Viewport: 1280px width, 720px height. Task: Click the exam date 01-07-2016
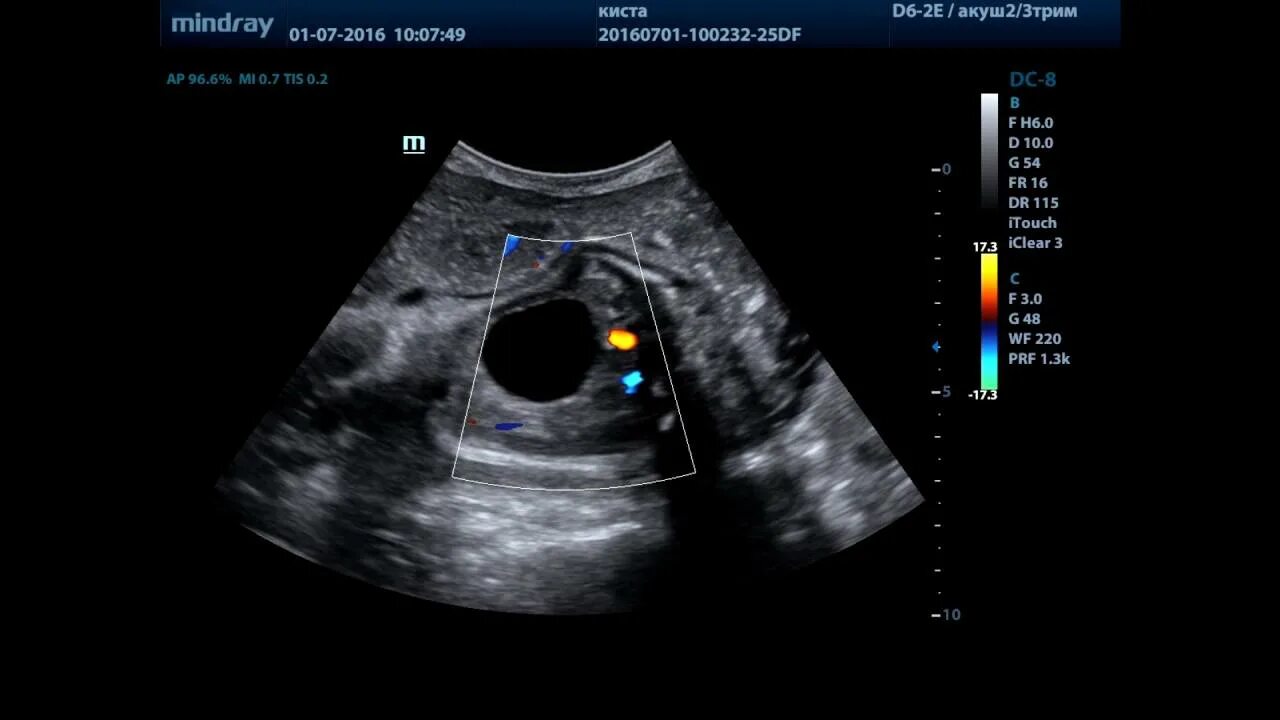(337, 34)
